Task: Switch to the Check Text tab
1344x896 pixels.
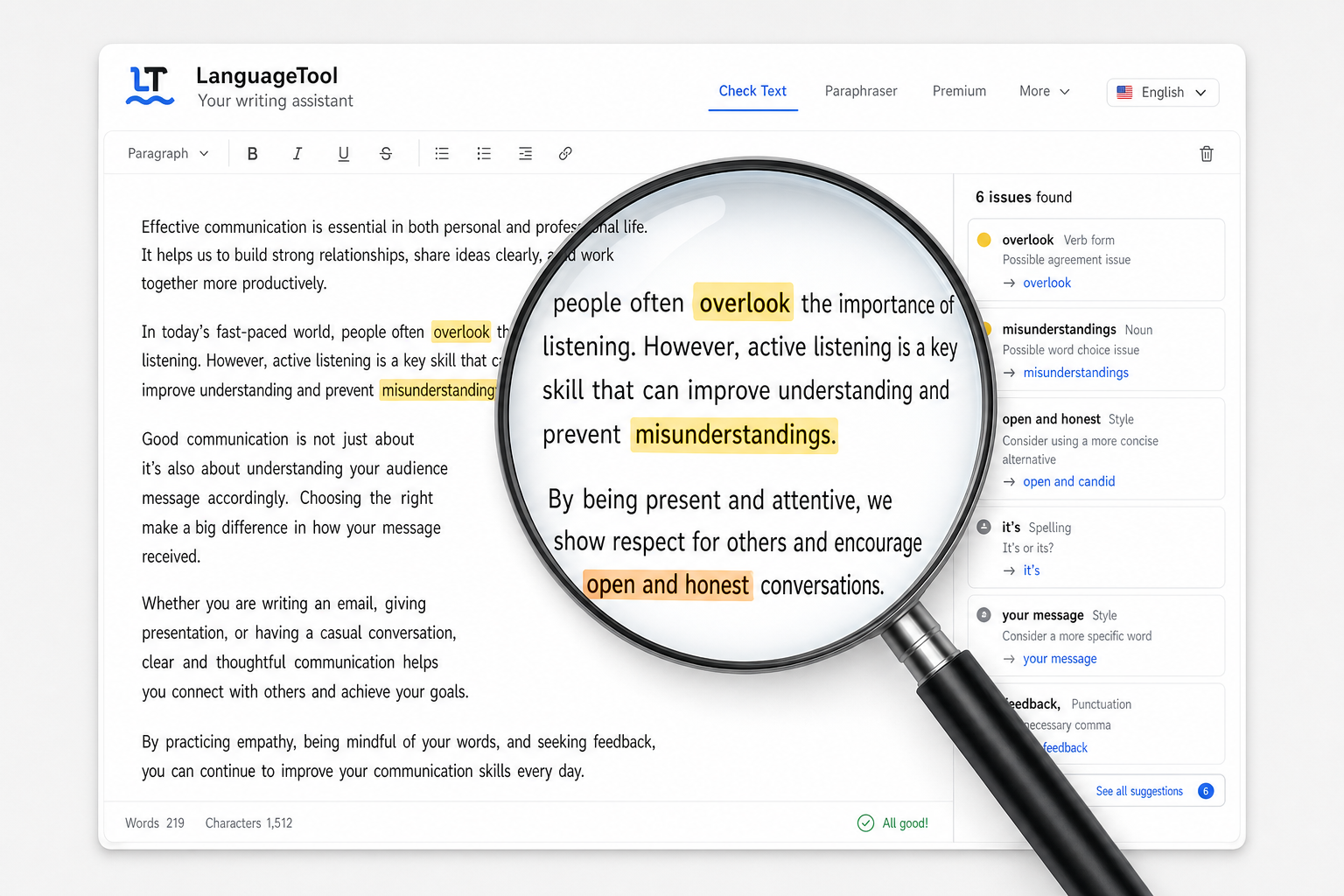Action: (752, 91)
